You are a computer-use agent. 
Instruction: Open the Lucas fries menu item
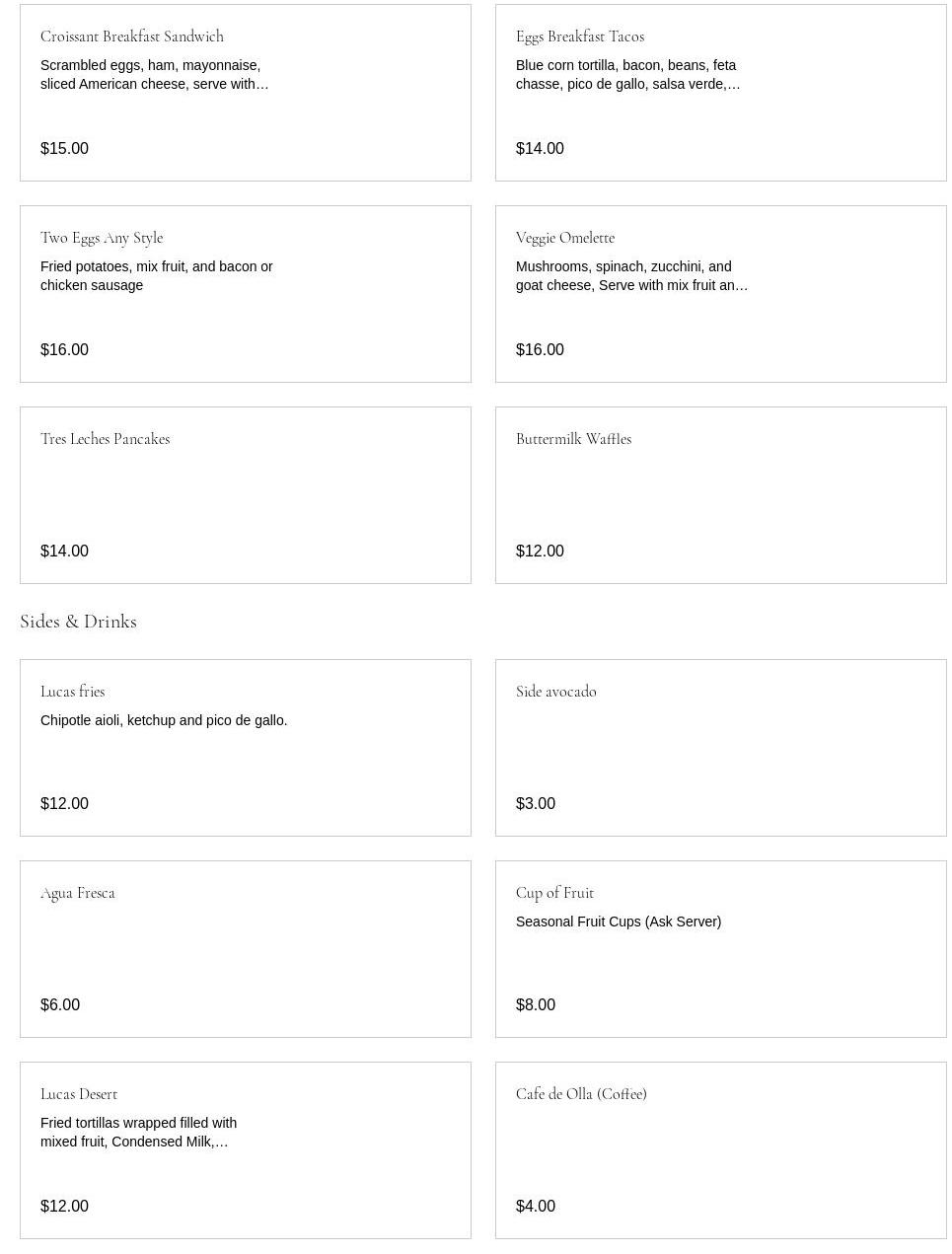[x=245, y=748]
